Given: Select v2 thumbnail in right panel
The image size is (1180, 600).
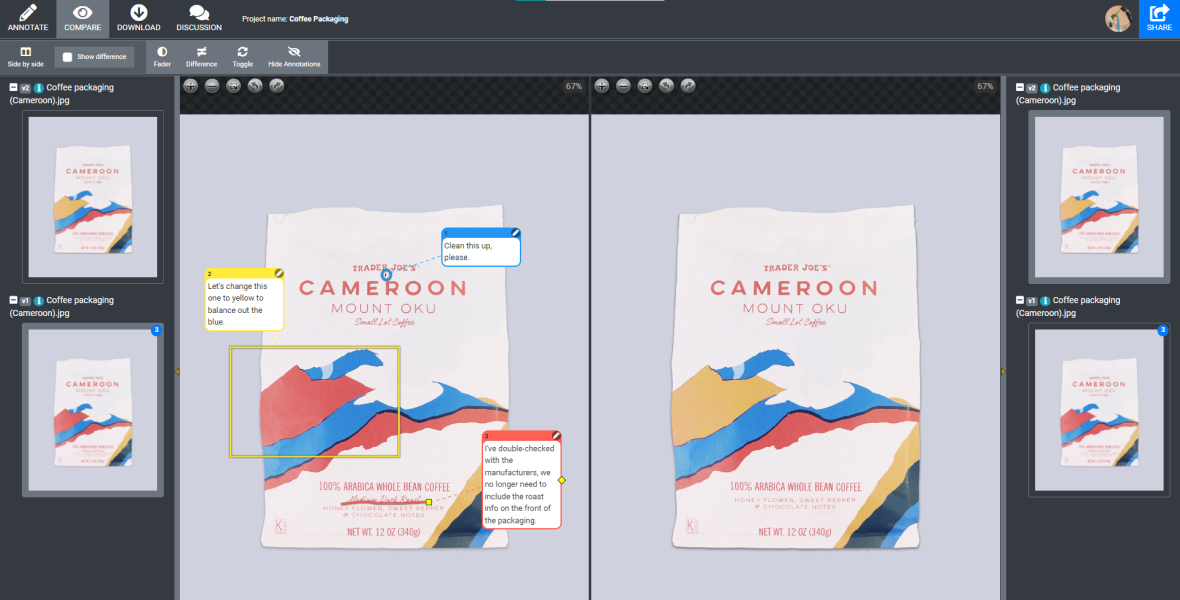Looking at the screenshot, I should click(x=1099, y=196).
